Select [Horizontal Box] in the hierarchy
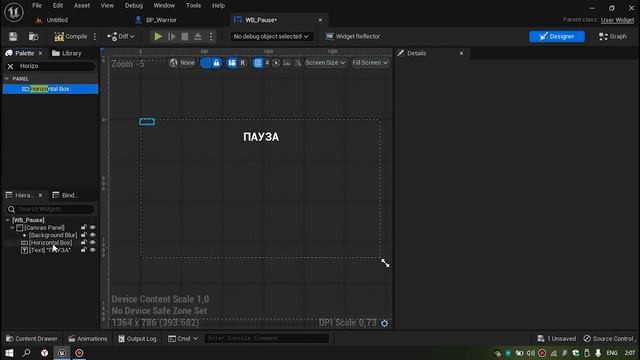 coord(50,242)
